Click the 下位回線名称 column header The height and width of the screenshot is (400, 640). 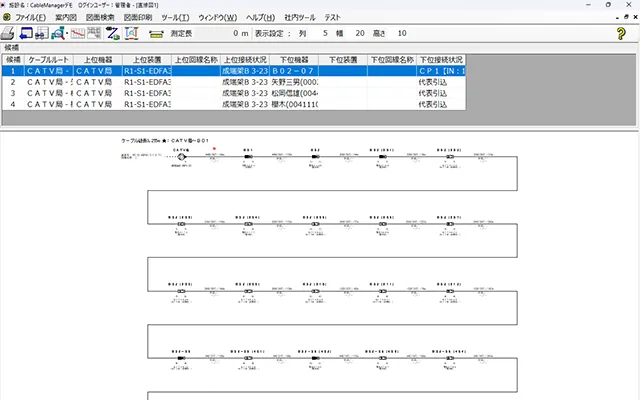[x=391, y=60]
